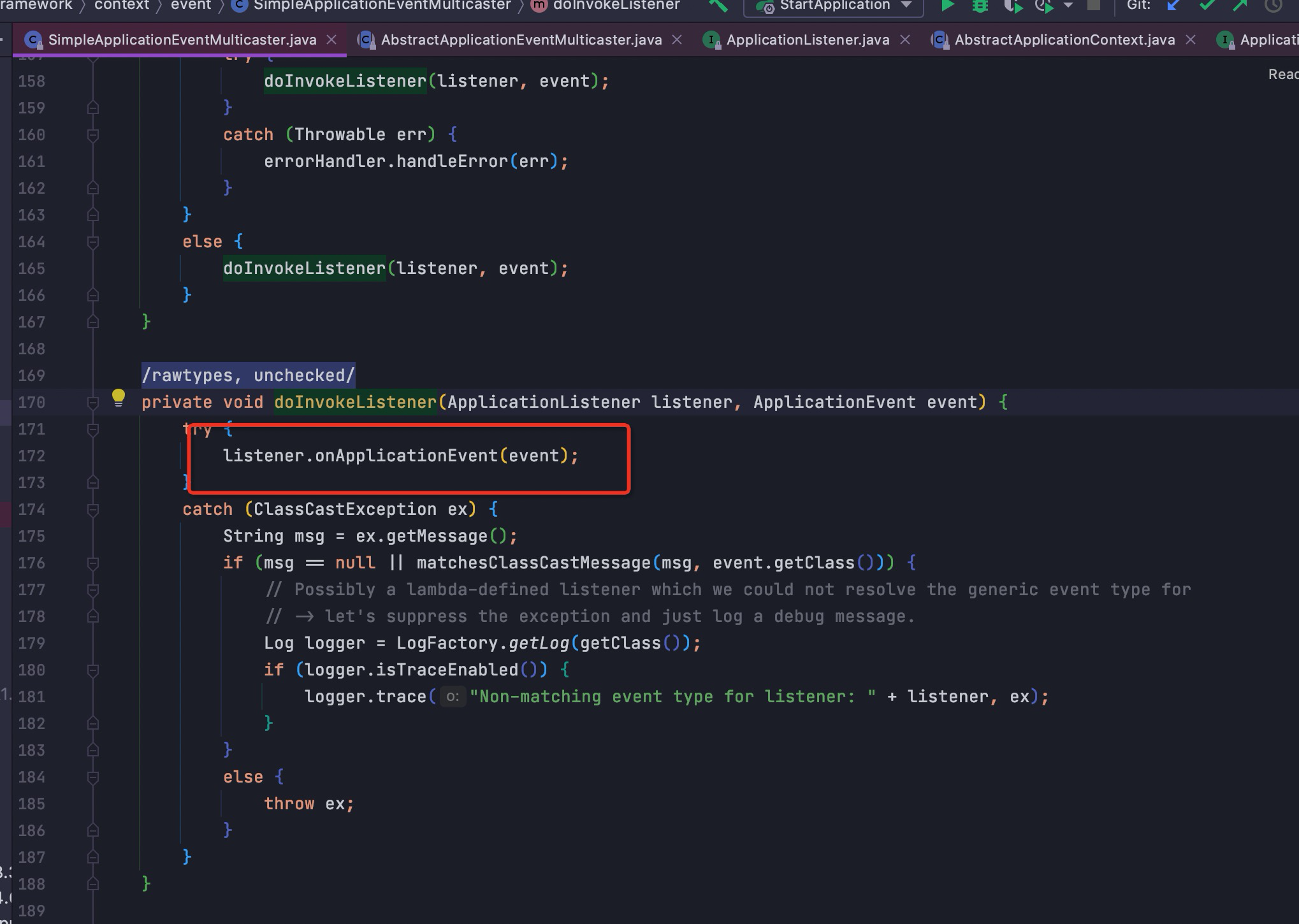Close the AbstractApplicationContext.java tab
Viewport: 1299px width, 924px height.
(x=1190, y=40)
